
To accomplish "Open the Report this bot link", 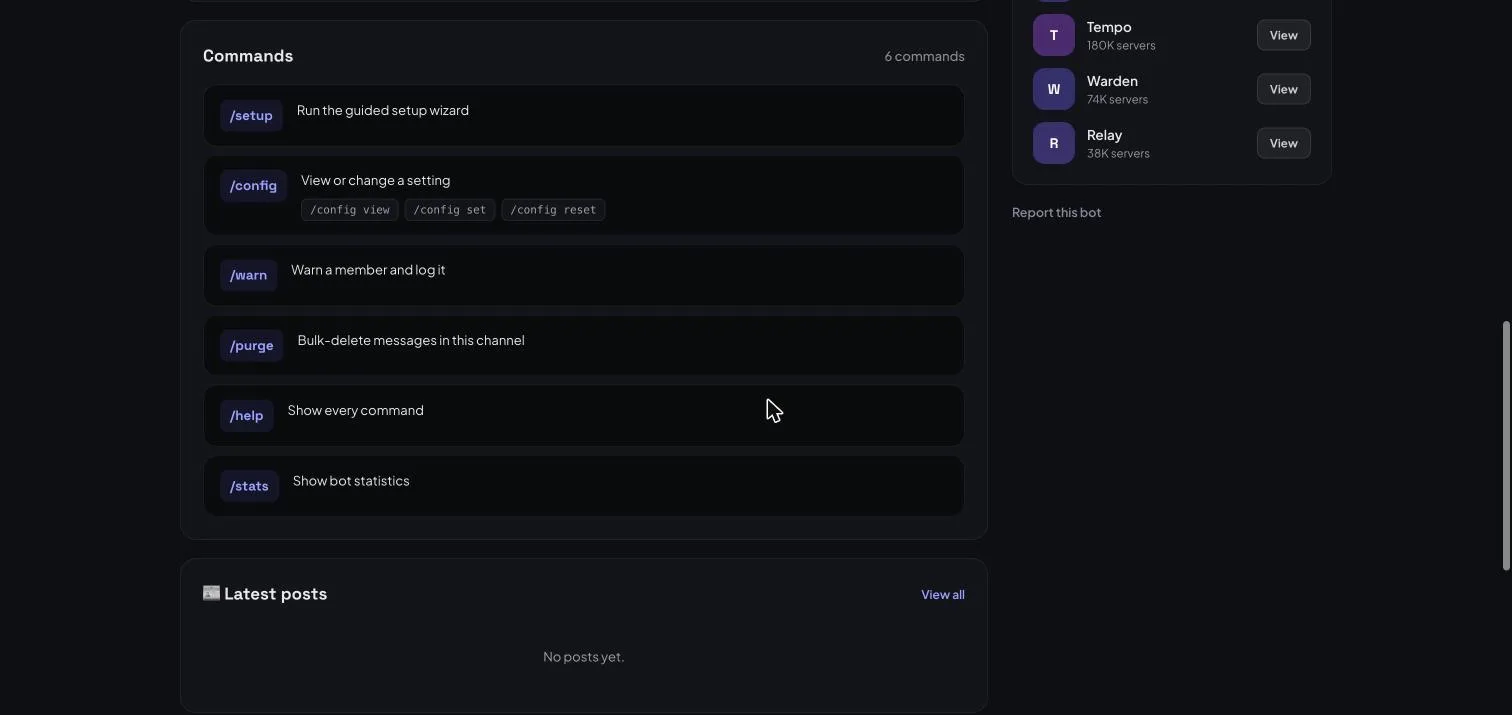I will click(1056, 212).
